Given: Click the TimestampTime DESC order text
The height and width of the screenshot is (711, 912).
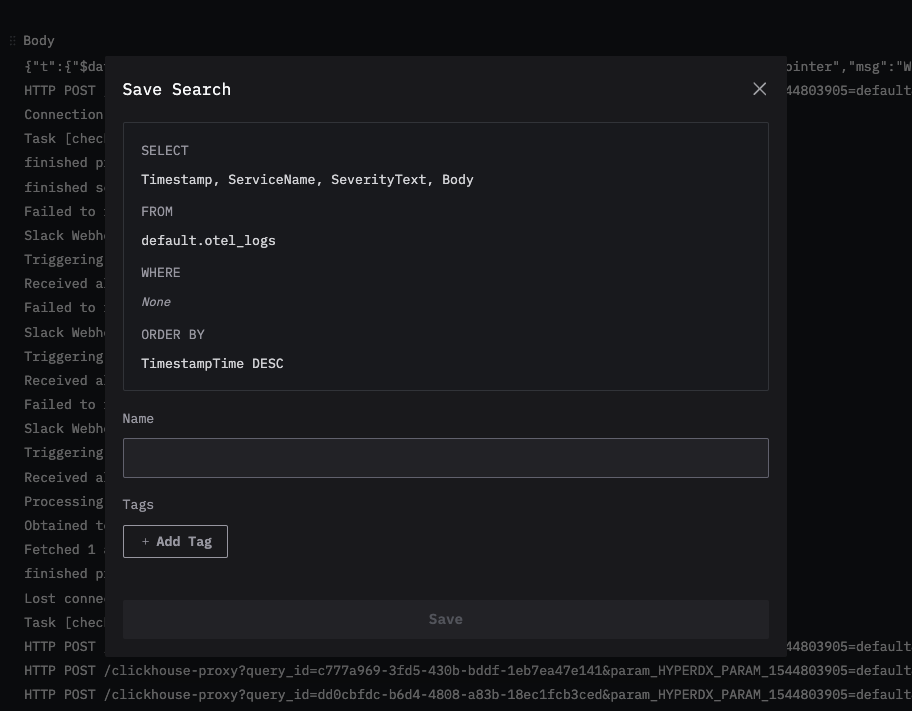Looking at the screenshot, I should tap(212, 364).
